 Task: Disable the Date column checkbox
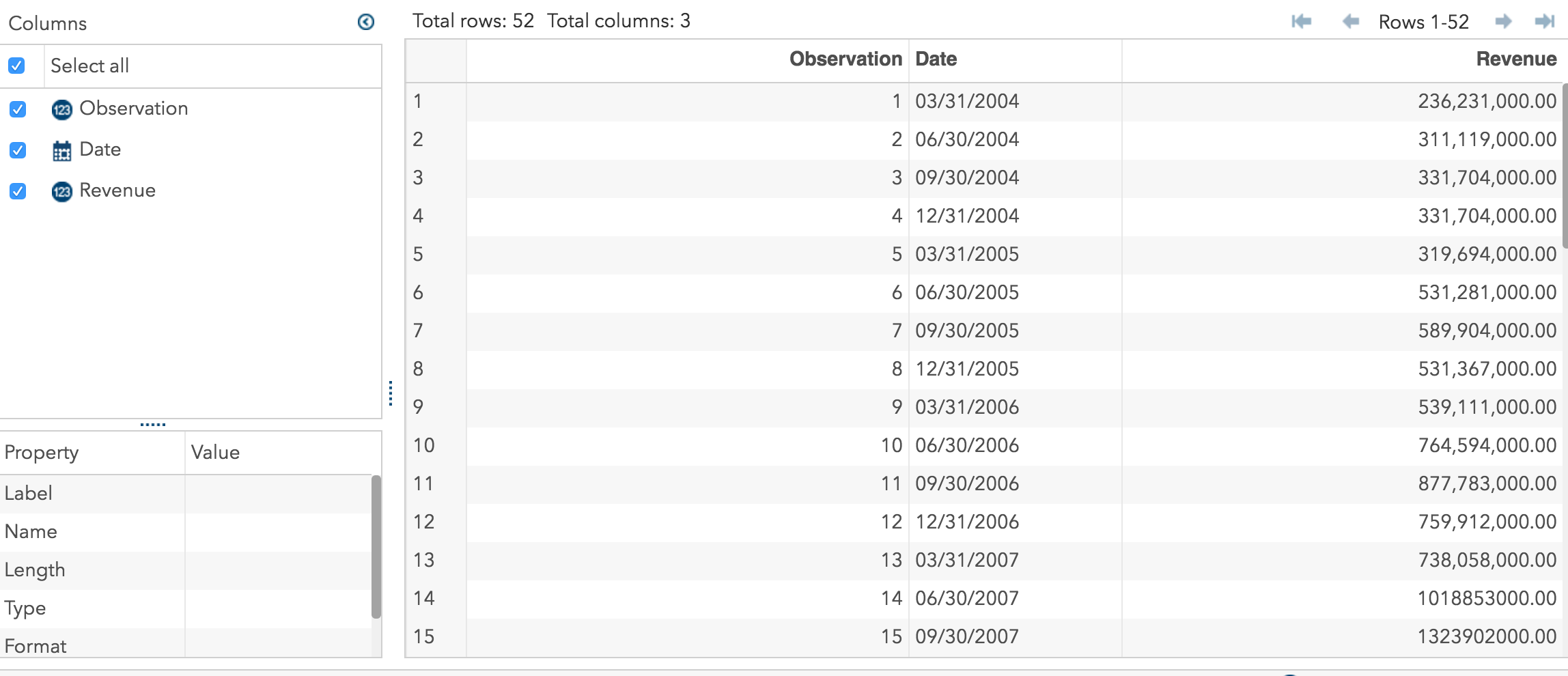(17, 150)
